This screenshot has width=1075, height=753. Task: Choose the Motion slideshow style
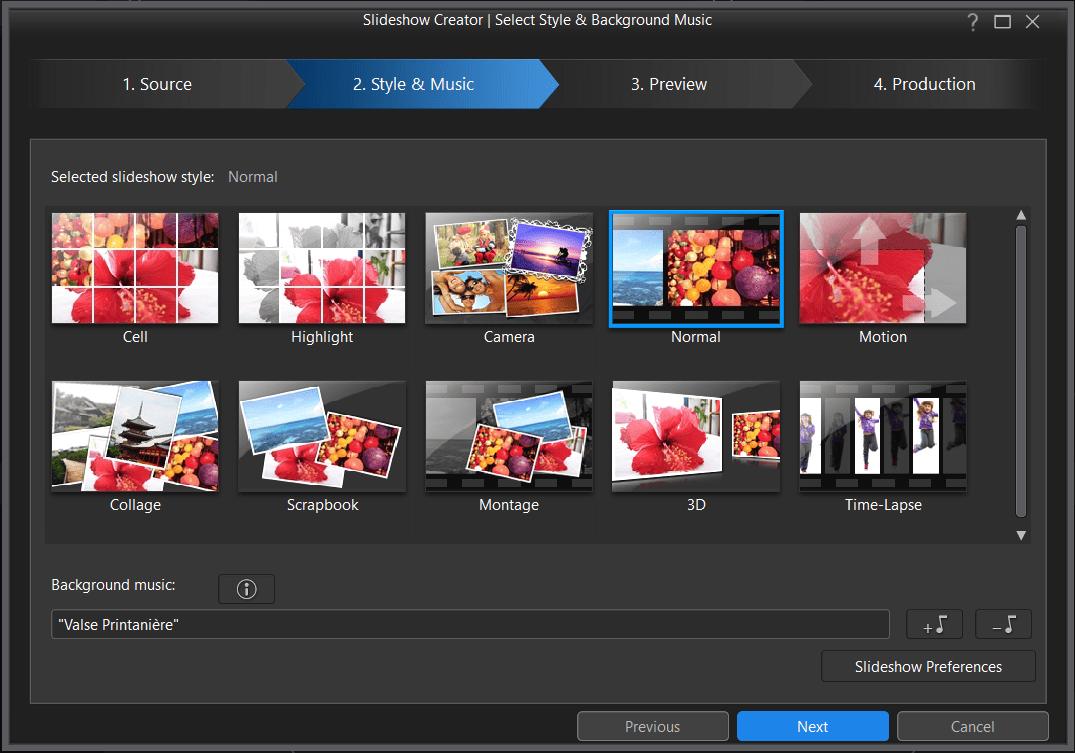pos(883,267)
